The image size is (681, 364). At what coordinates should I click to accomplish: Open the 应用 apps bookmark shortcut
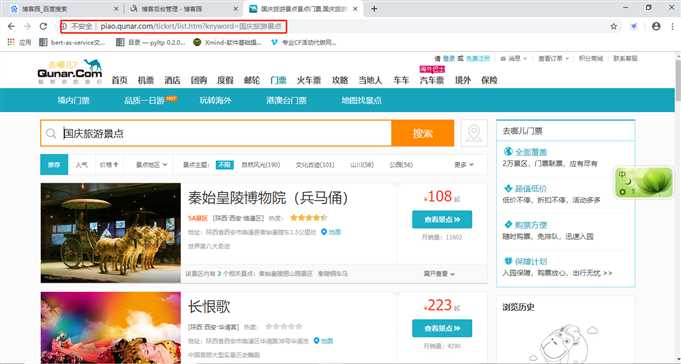(x=19, y=43)
